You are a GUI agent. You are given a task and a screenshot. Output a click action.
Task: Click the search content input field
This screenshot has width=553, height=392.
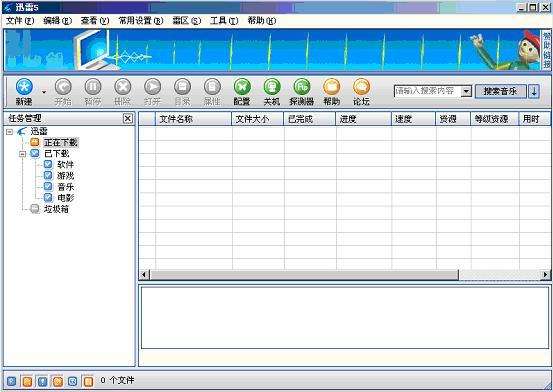coord(427,91)
